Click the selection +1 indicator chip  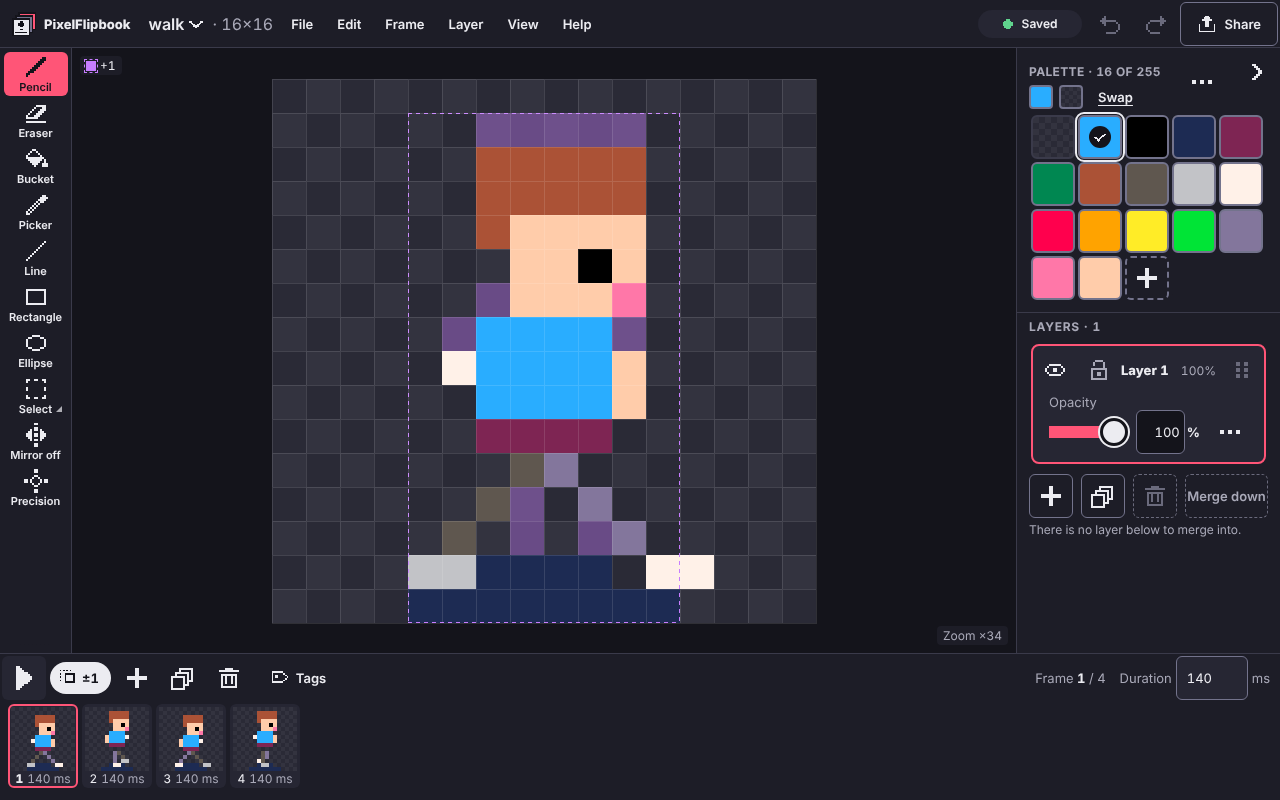coord(100,66)
